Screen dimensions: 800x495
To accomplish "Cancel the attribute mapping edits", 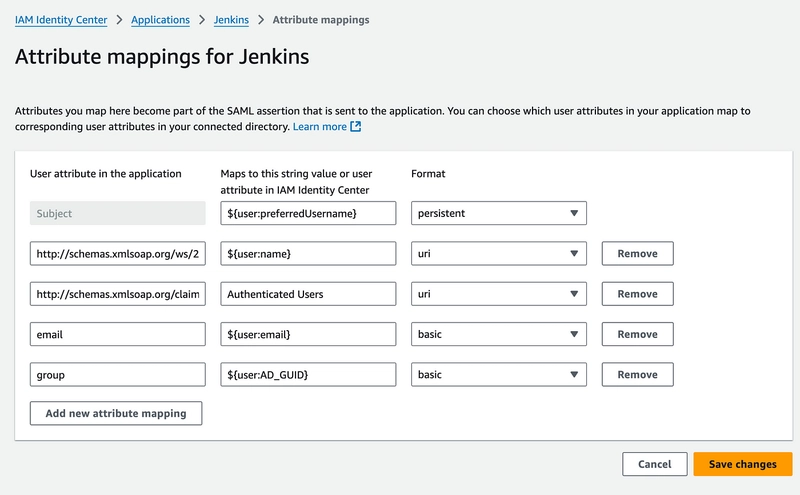I will coord(655,464).
